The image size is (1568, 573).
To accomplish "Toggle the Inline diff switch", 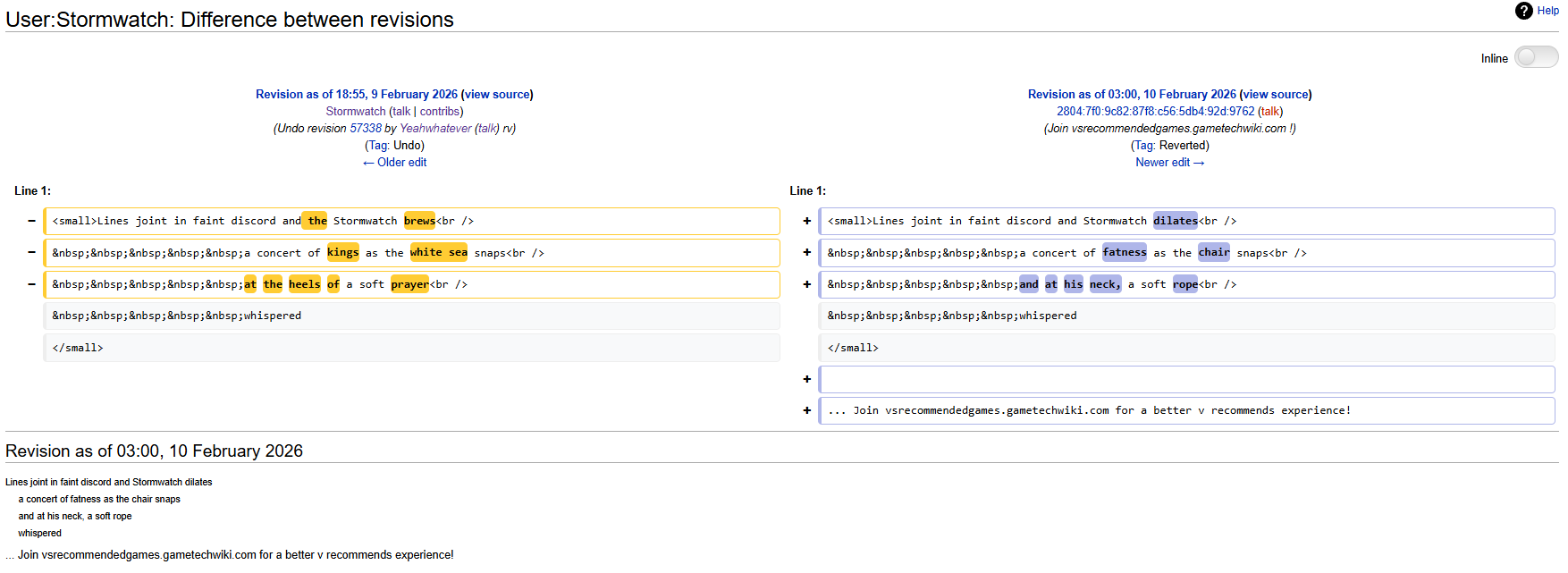I will point(1536,57).
